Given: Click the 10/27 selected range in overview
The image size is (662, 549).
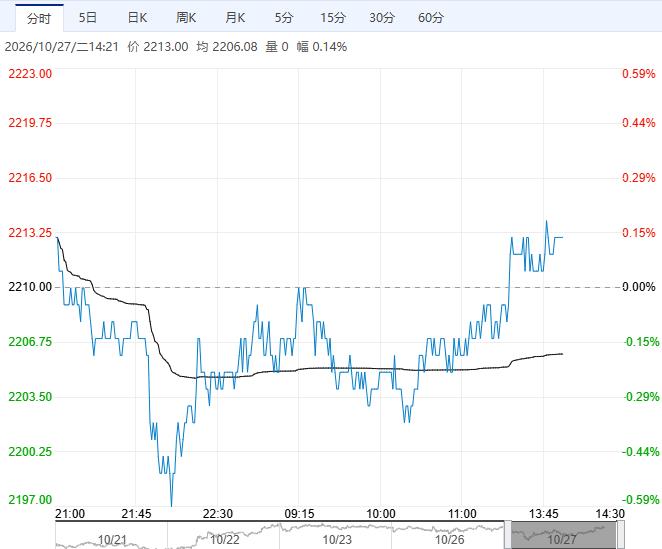Looking at the screenshot, I should [564, 535].
